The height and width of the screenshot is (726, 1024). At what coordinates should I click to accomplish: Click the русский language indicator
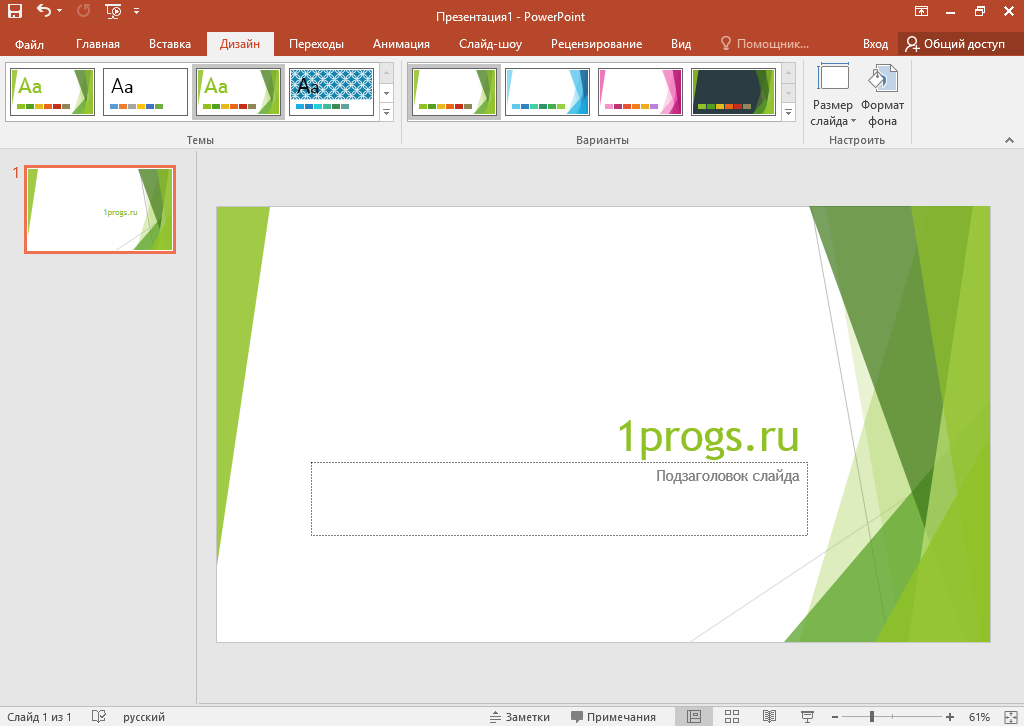click(144, 717)
